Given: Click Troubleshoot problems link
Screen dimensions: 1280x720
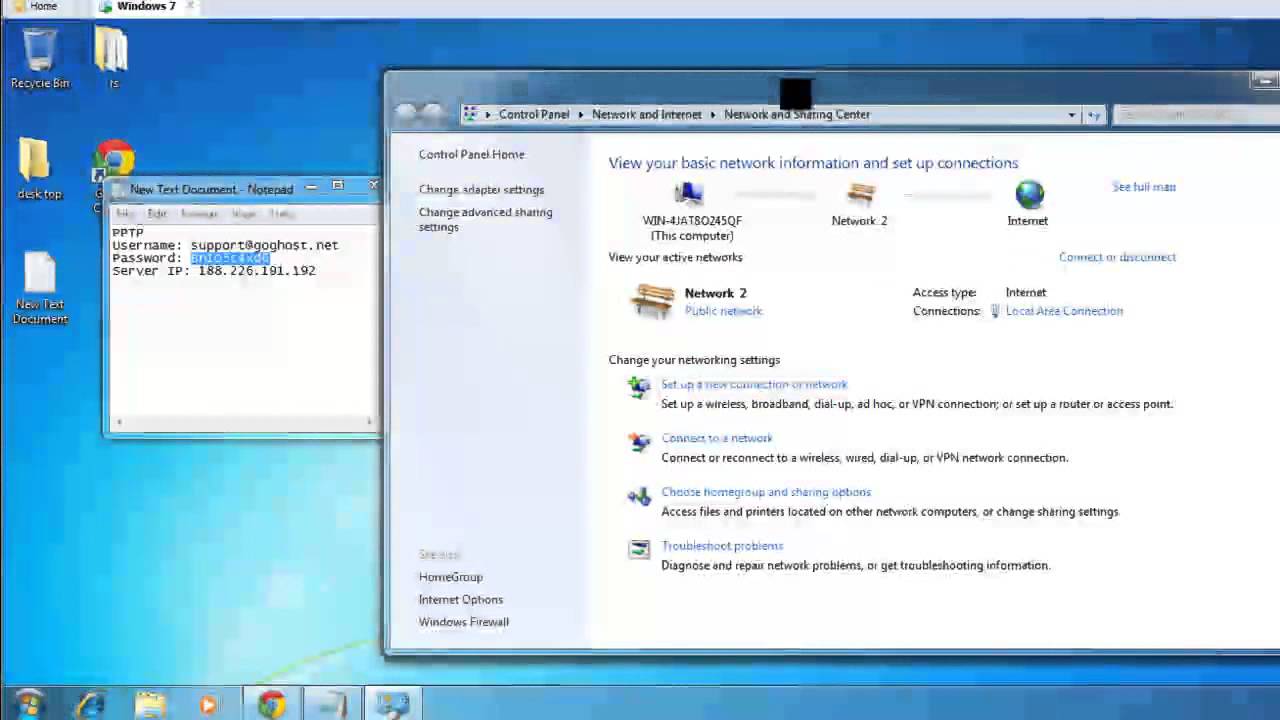Looking at the screenshot, I should click(x=722, y=547).
